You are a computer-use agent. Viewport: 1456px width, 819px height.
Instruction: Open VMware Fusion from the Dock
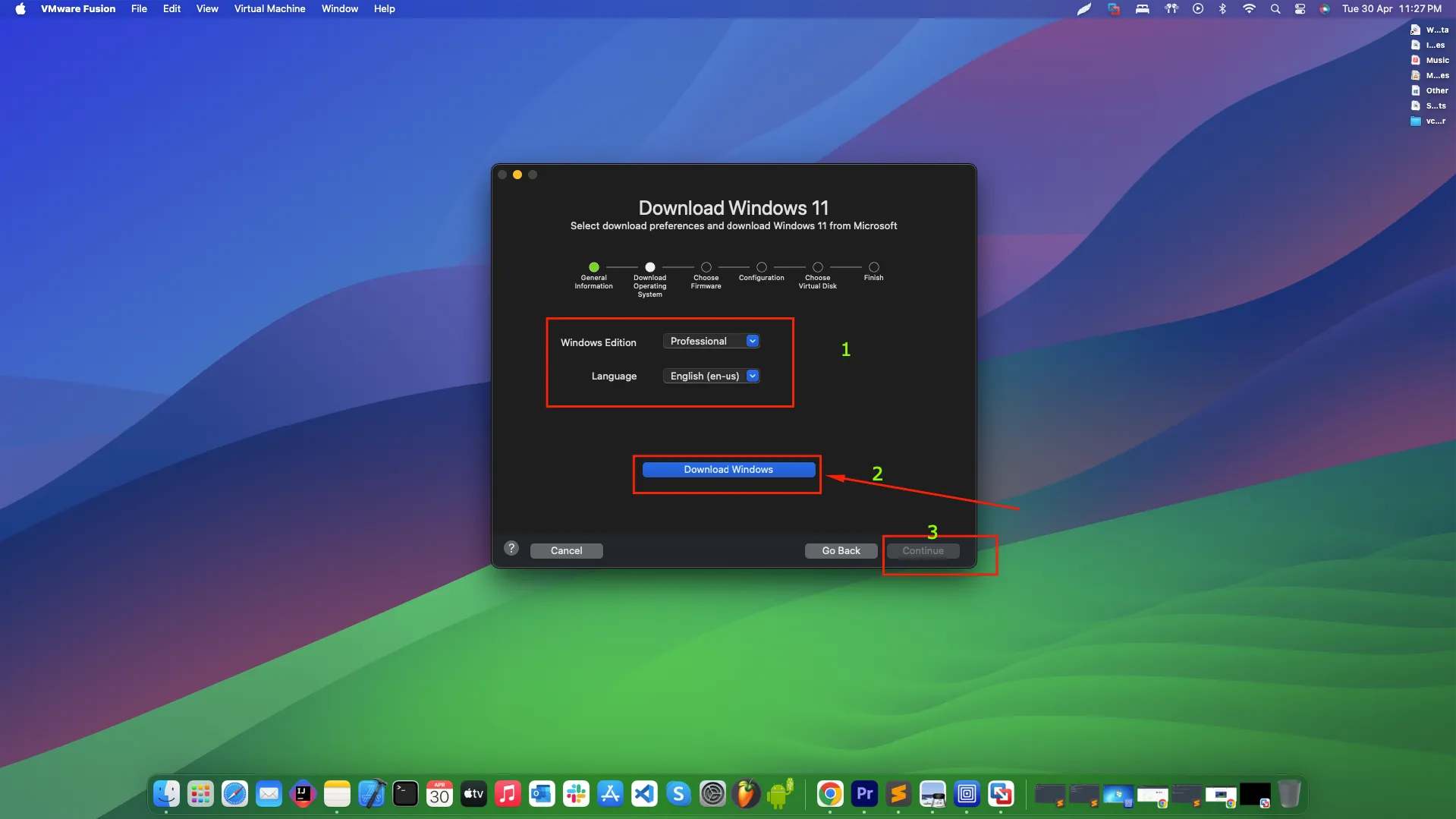point(1001,794)
